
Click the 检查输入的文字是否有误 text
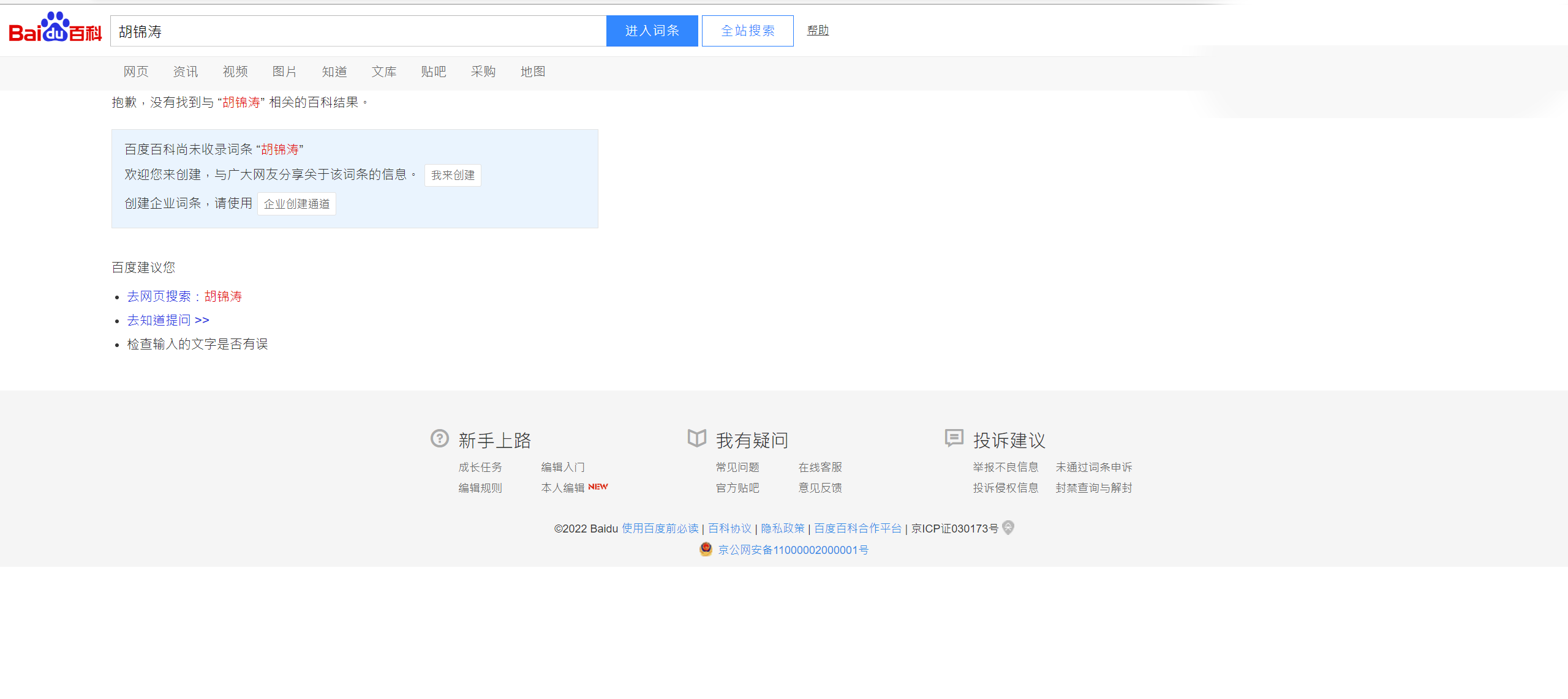coord(197,344)
